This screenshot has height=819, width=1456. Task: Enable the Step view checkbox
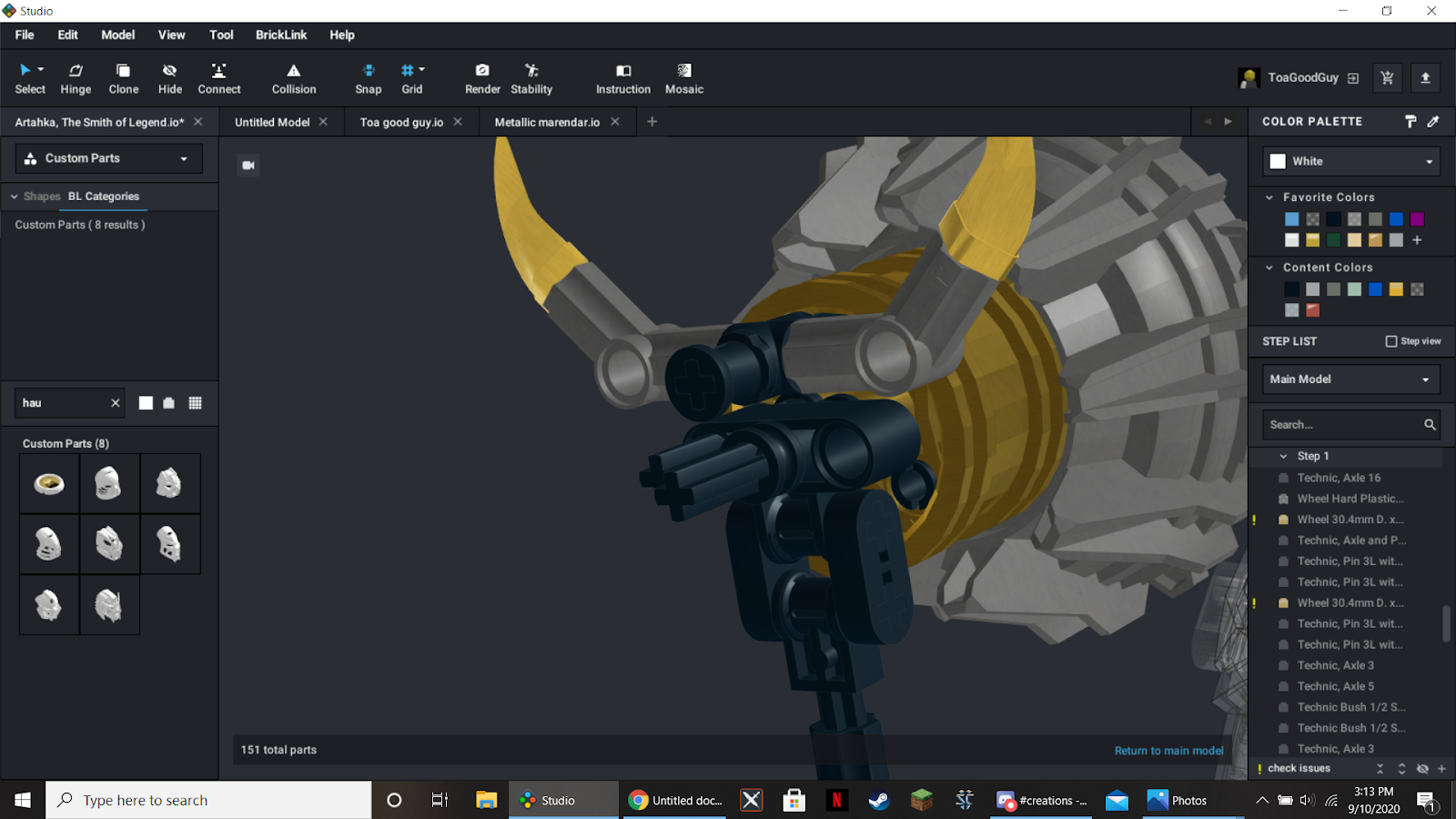point(1391,341)
